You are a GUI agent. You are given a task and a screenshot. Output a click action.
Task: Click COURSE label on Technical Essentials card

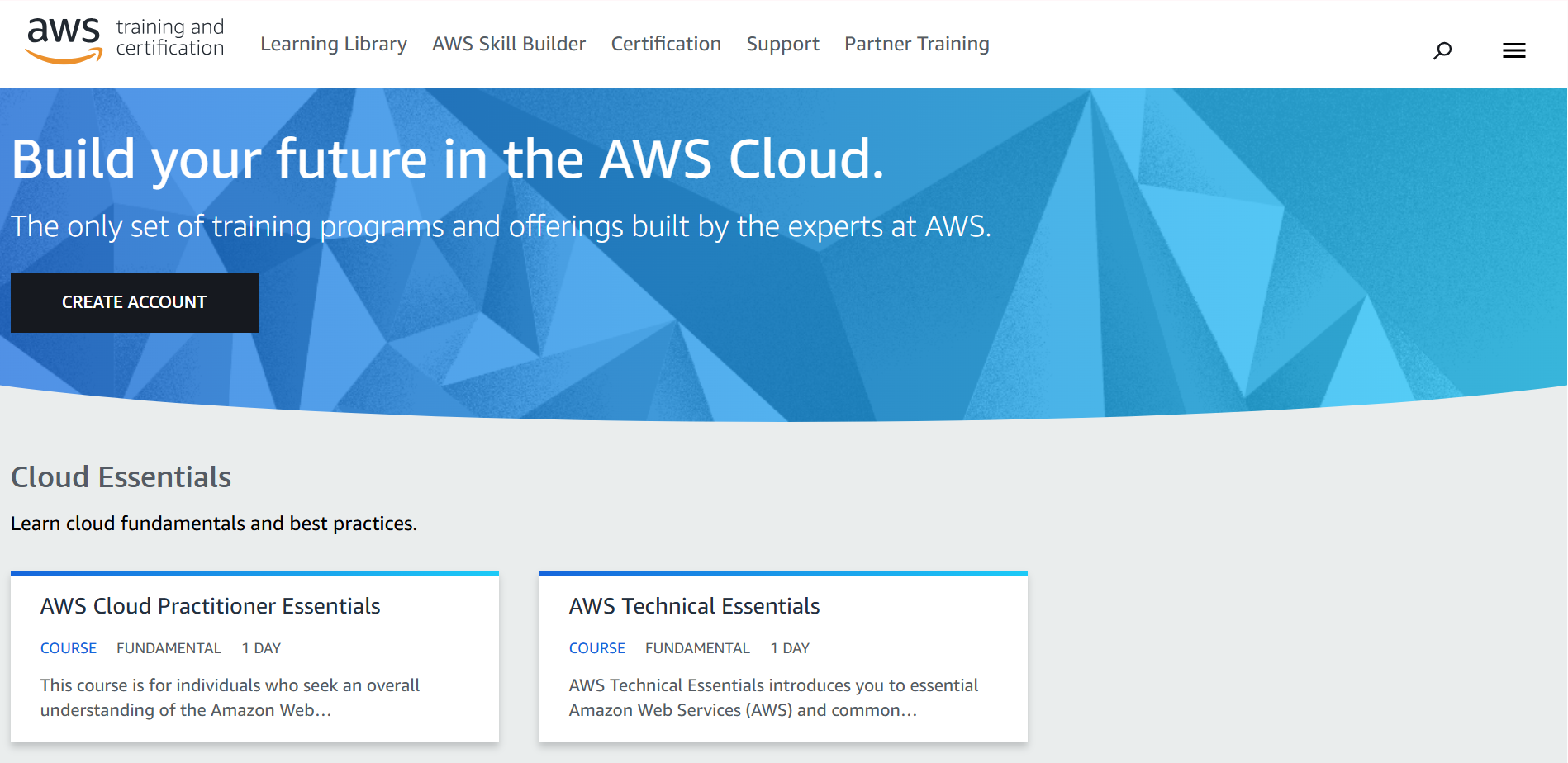(596, 648)
